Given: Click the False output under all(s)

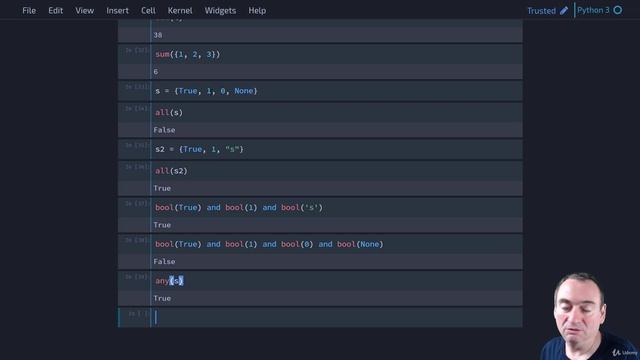Looking at the screenshot, I should tap(164, 130).
